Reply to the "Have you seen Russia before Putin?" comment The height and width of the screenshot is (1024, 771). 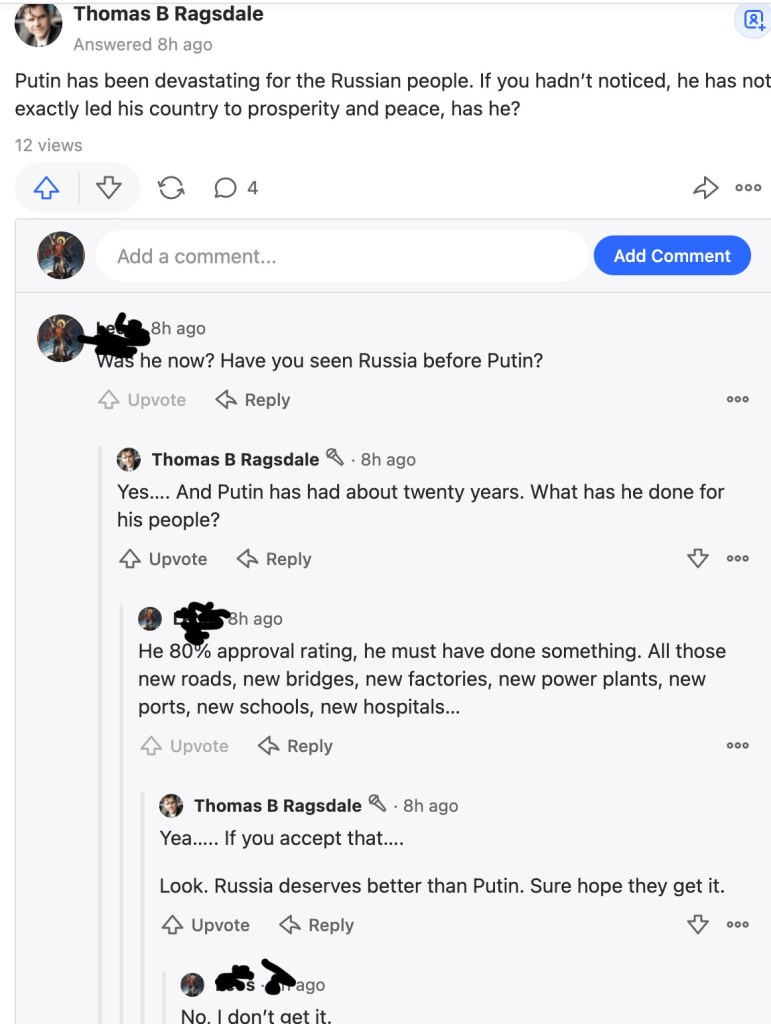(x=253, y=400)
